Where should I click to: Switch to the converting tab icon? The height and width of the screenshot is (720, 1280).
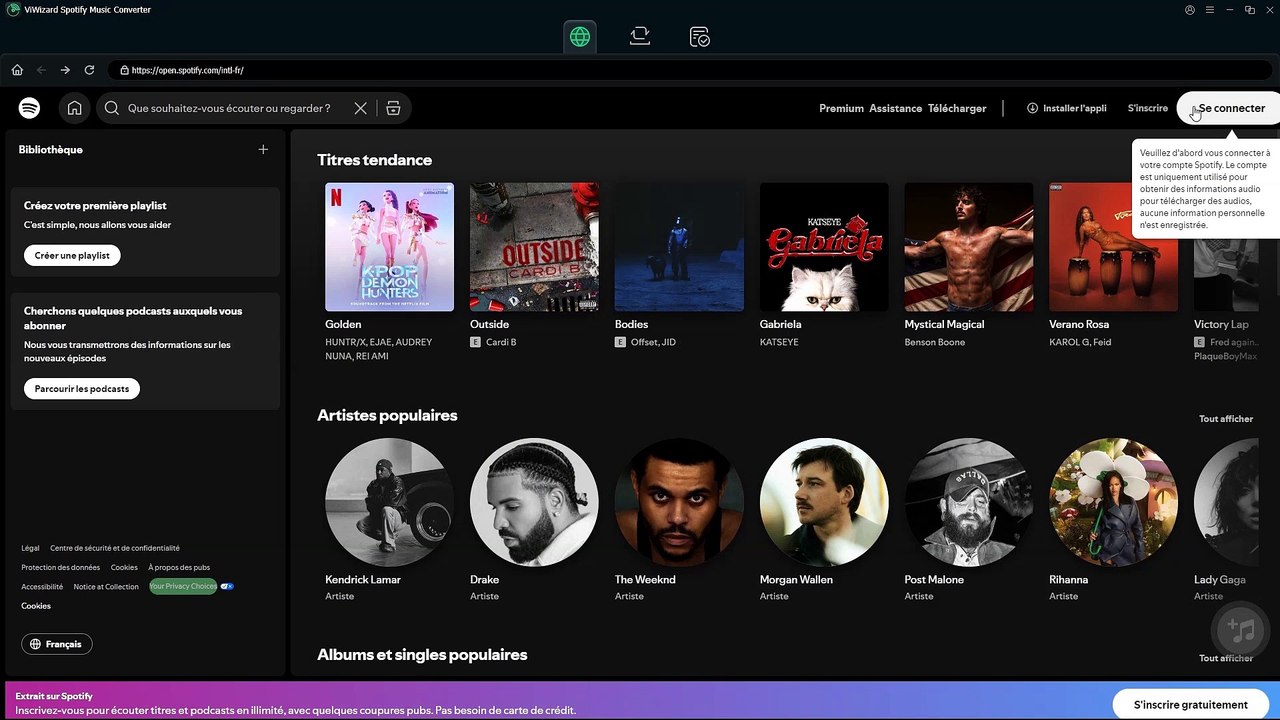coord(640,37)
